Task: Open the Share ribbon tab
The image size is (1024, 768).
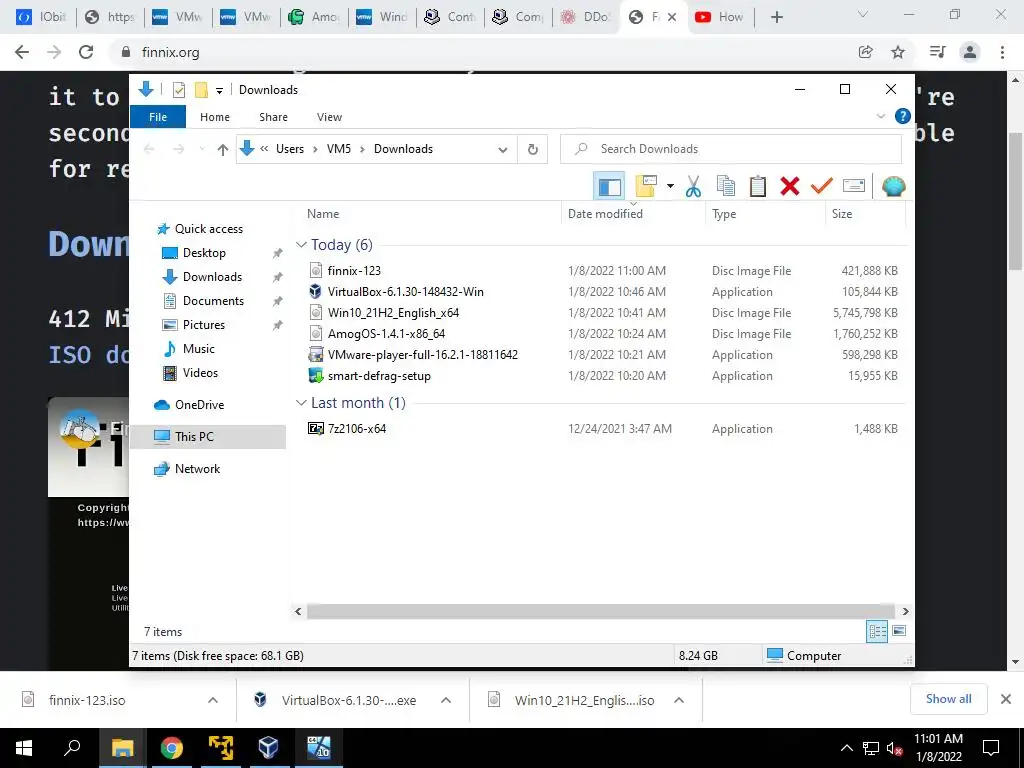Action: coord(273,117)
